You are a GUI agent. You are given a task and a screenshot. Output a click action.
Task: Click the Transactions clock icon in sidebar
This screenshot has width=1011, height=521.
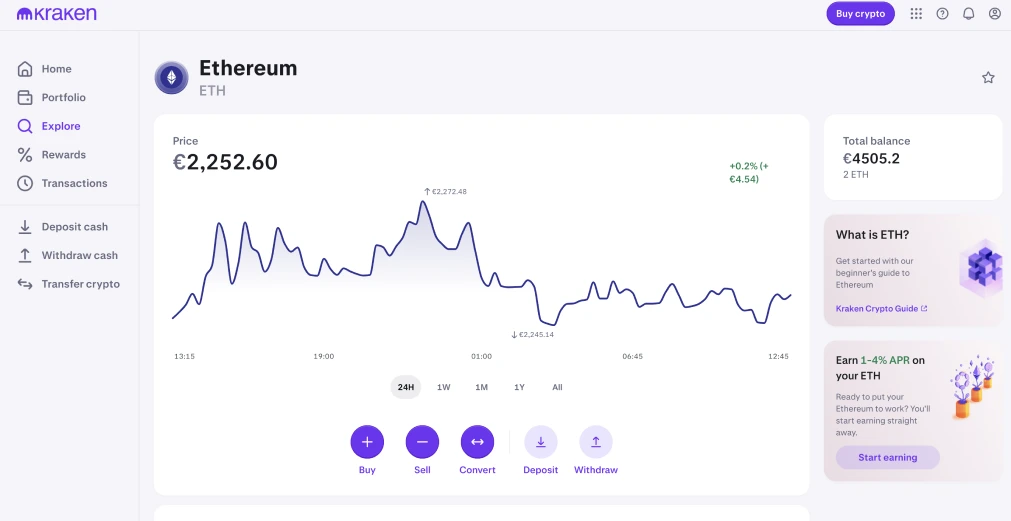[25, 183]
